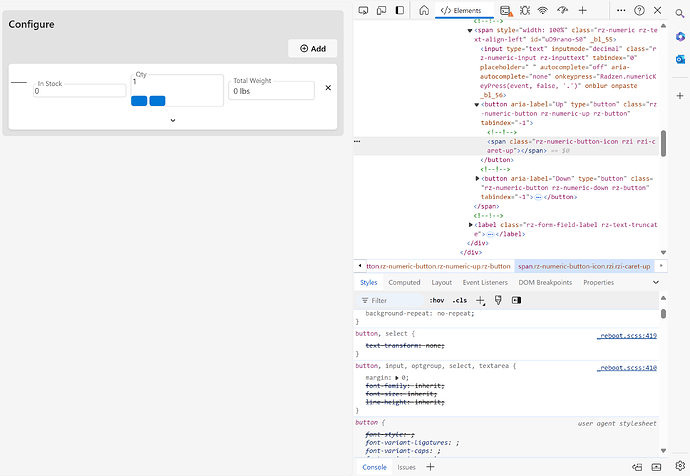The width and height of the screenshot is (690, 476).
Task: Click the three dots beside selected DOM node
Action: coord(357,141)
